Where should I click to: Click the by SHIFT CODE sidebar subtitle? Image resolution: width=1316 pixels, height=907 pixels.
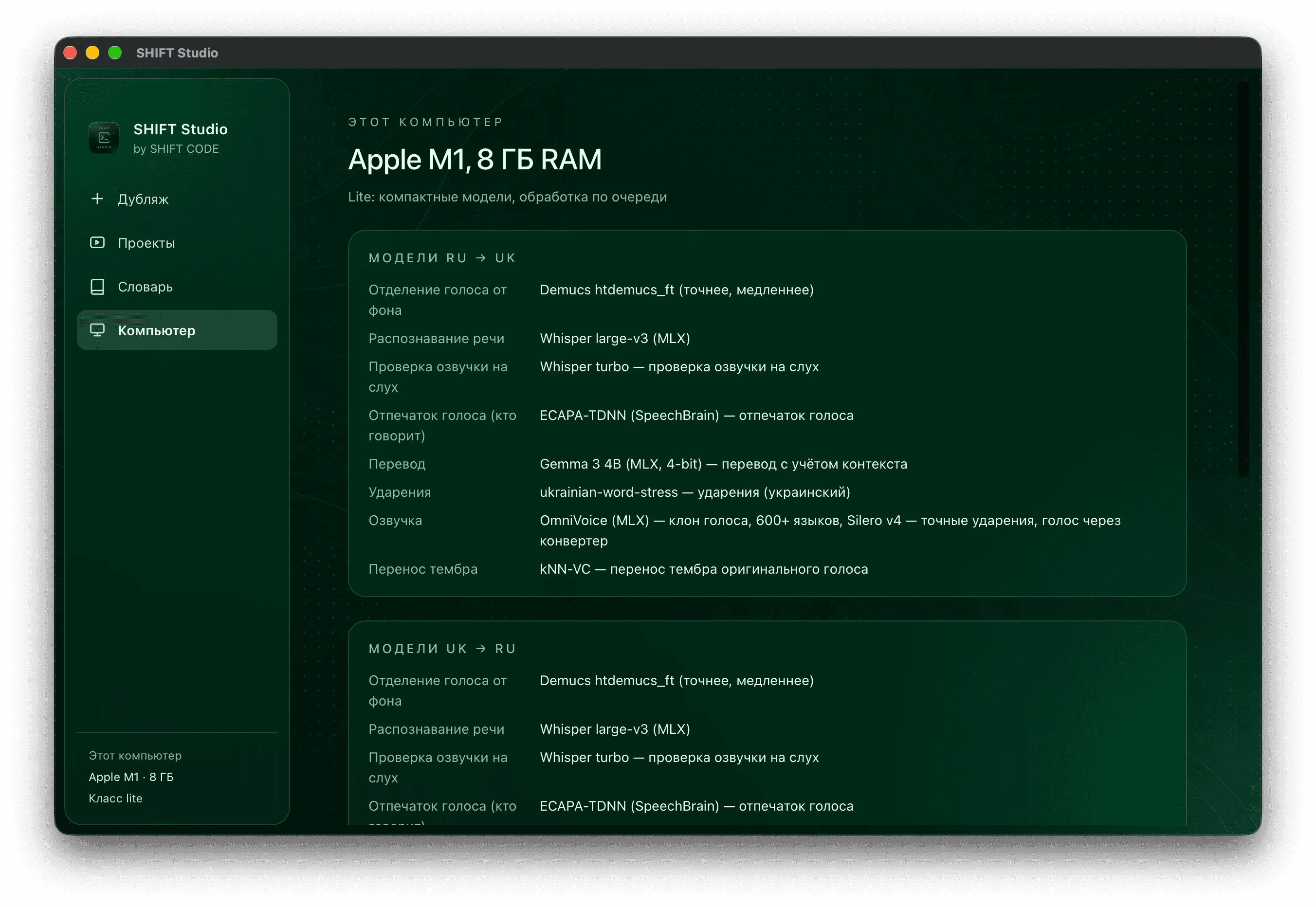click(176, 149)
